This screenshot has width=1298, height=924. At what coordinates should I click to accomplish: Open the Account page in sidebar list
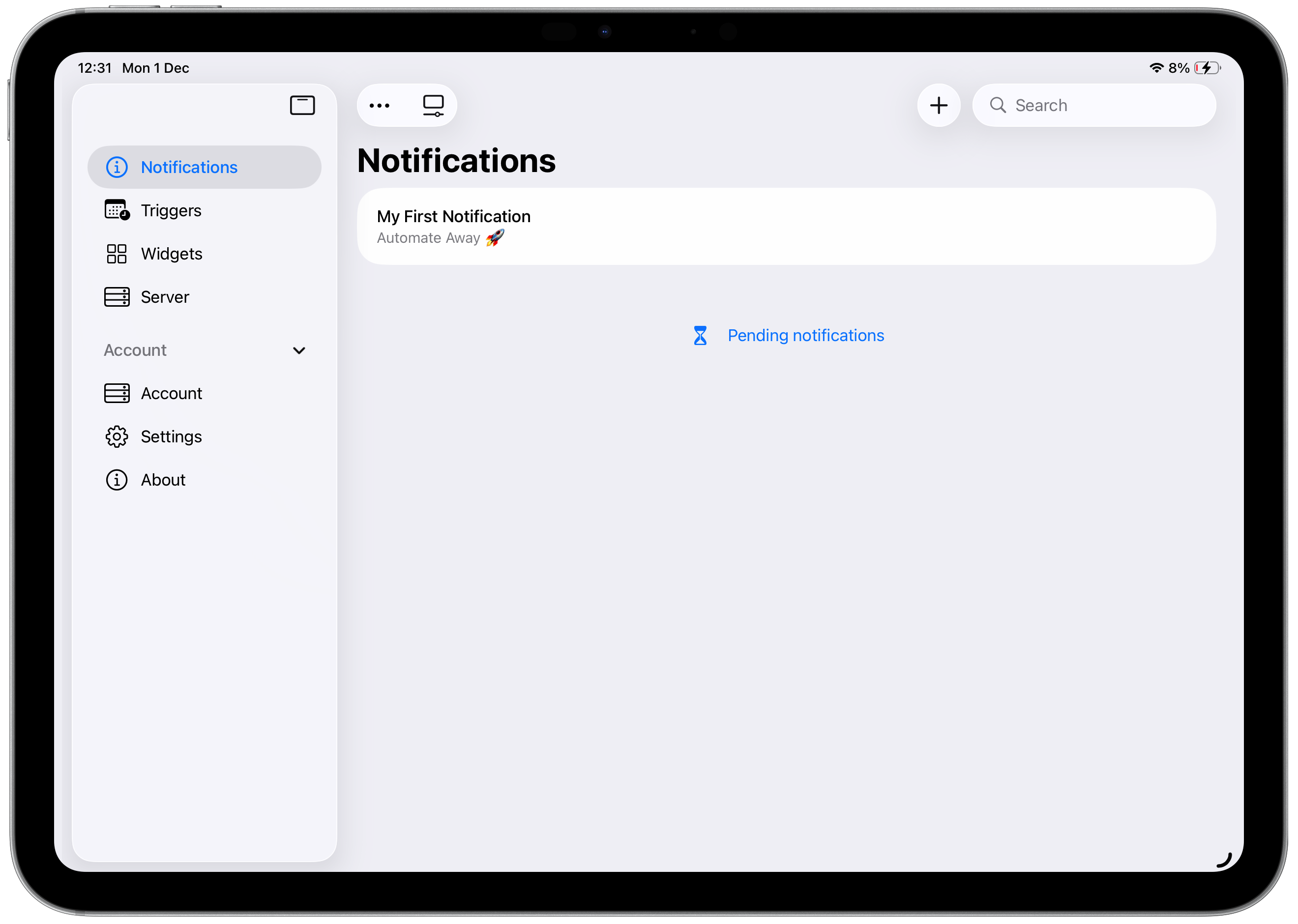[x=205, y=393]
